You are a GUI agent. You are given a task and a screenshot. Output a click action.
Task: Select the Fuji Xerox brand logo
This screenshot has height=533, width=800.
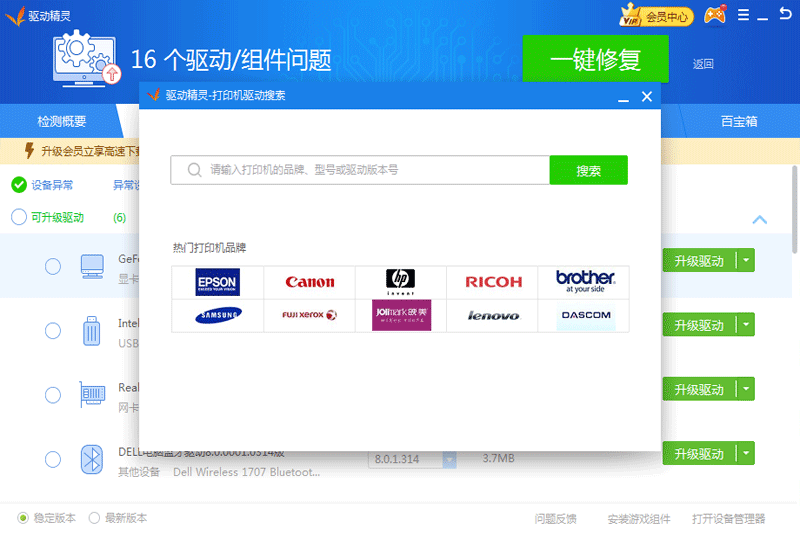309,315
